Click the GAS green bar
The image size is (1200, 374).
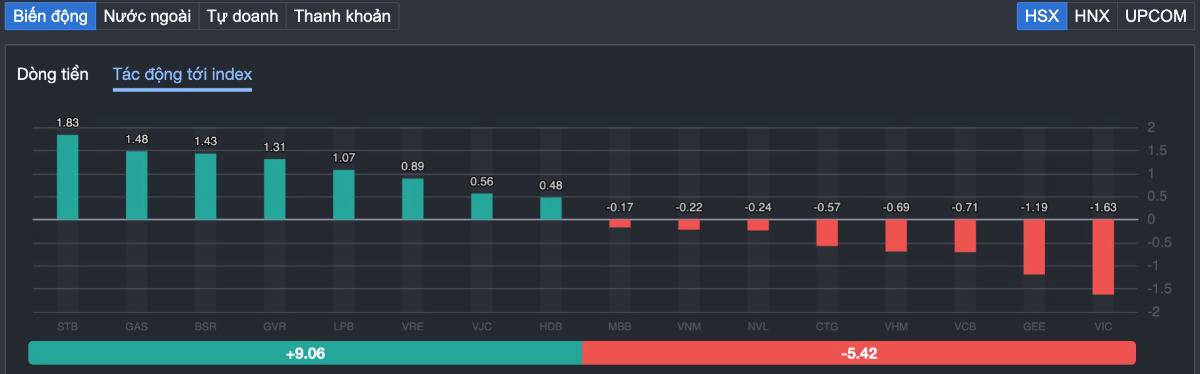[x=137, y=185]
